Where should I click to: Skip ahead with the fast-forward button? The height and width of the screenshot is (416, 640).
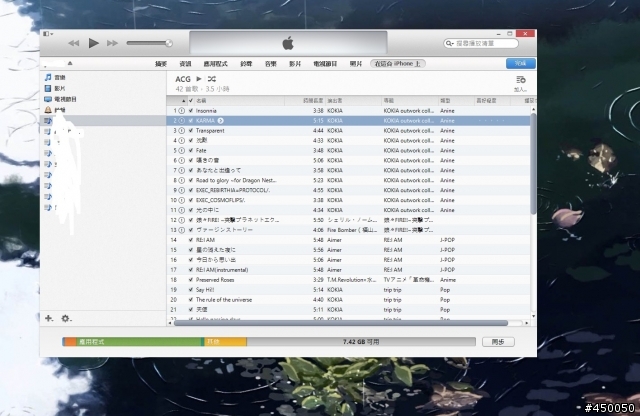[112, 43]
